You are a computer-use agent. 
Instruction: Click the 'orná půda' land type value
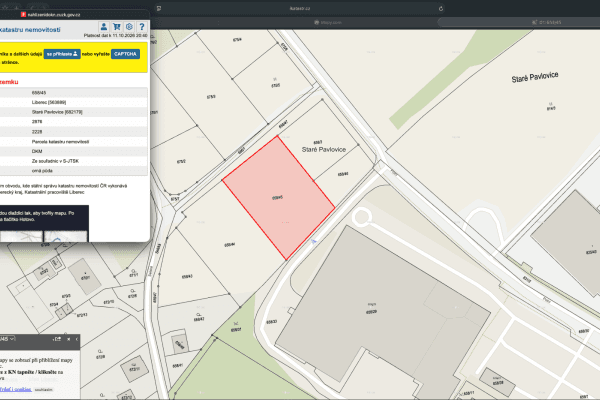coord(42,171)
